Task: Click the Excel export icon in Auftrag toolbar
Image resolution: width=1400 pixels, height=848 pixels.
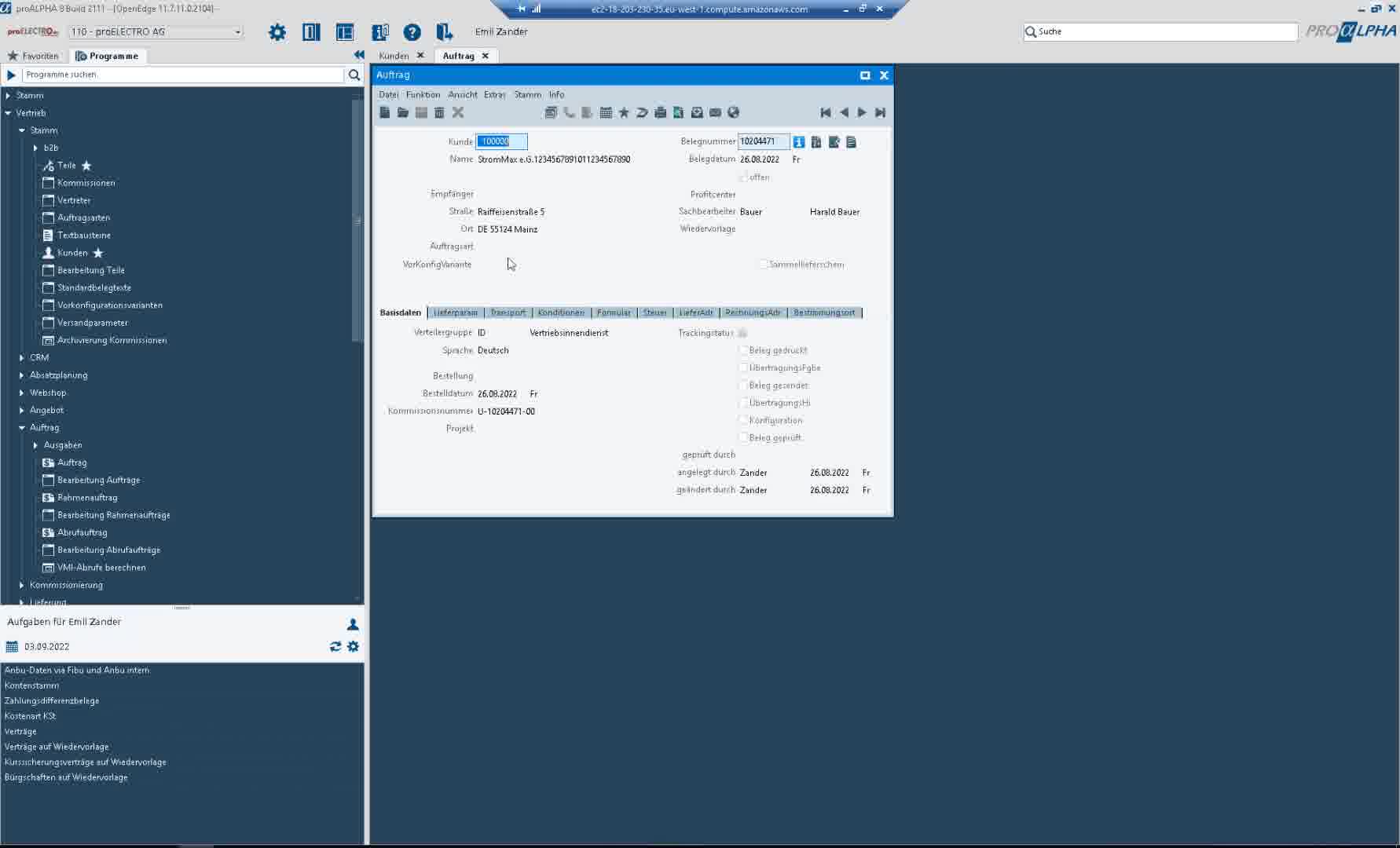Action: pyautogui.click(x=678, y=112)
